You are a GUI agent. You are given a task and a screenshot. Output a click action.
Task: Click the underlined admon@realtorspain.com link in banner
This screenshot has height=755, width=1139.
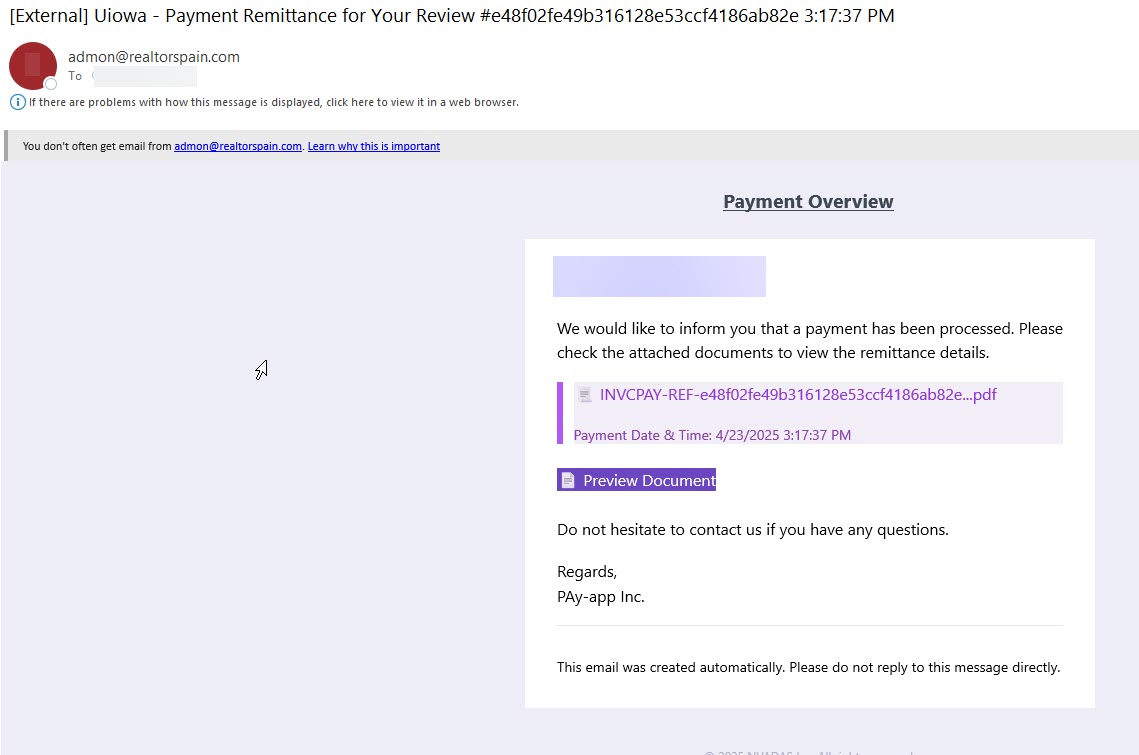tap(238, 146)
